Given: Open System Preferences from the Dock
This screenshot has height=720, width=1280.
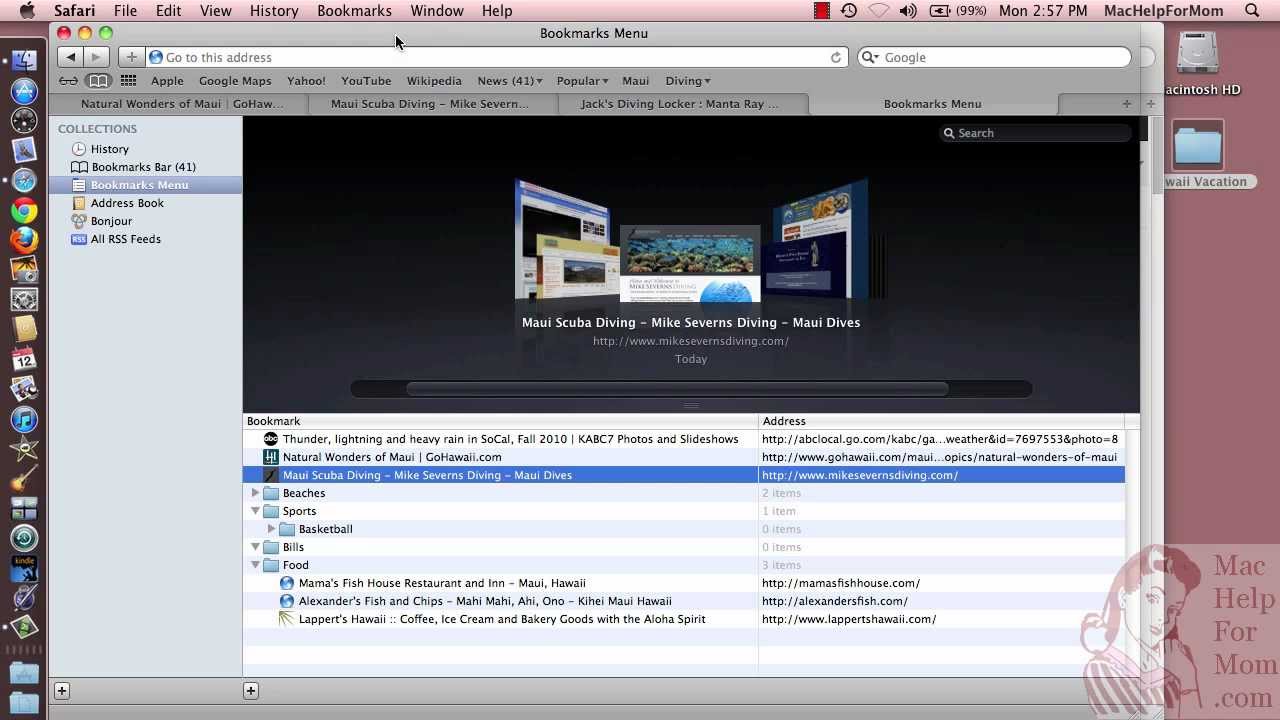Looking at the screenshot, I should coord(24,299).
